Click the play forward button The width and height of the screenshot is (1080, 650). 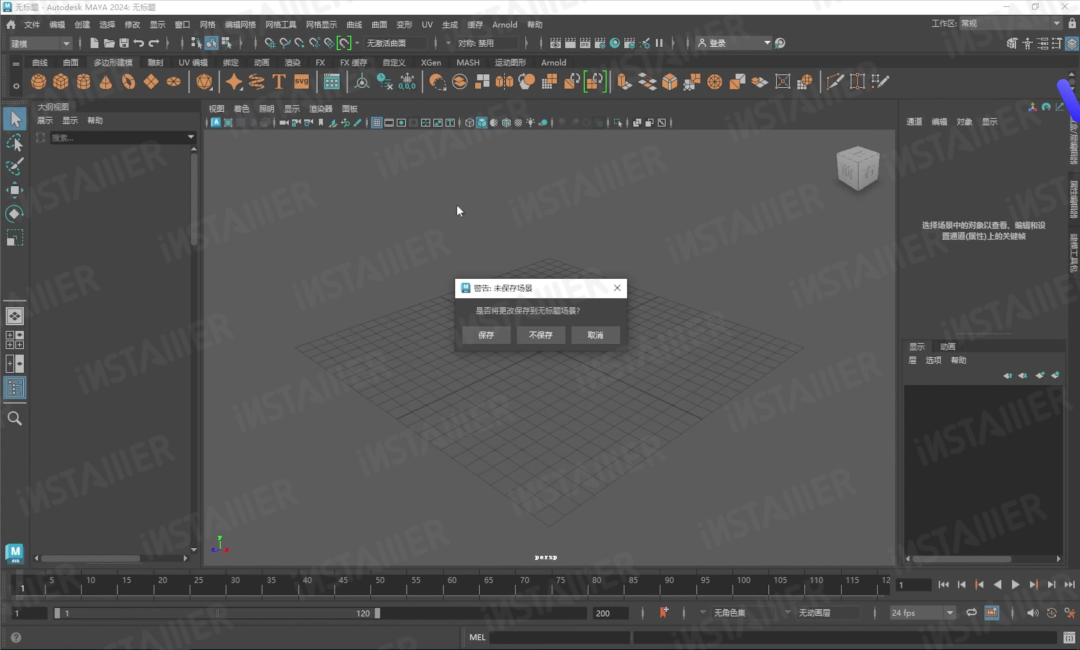[x=1015, y=585]
